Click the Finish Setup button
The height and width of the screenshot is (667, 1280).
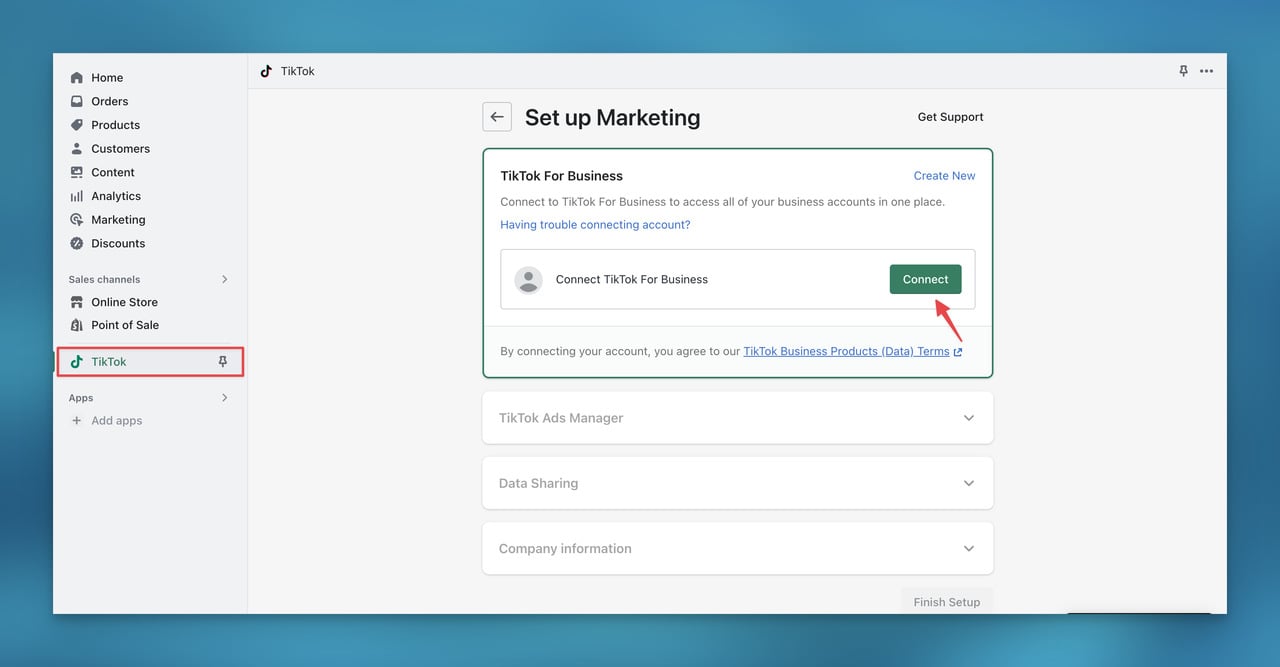click(x=947, y=602)
